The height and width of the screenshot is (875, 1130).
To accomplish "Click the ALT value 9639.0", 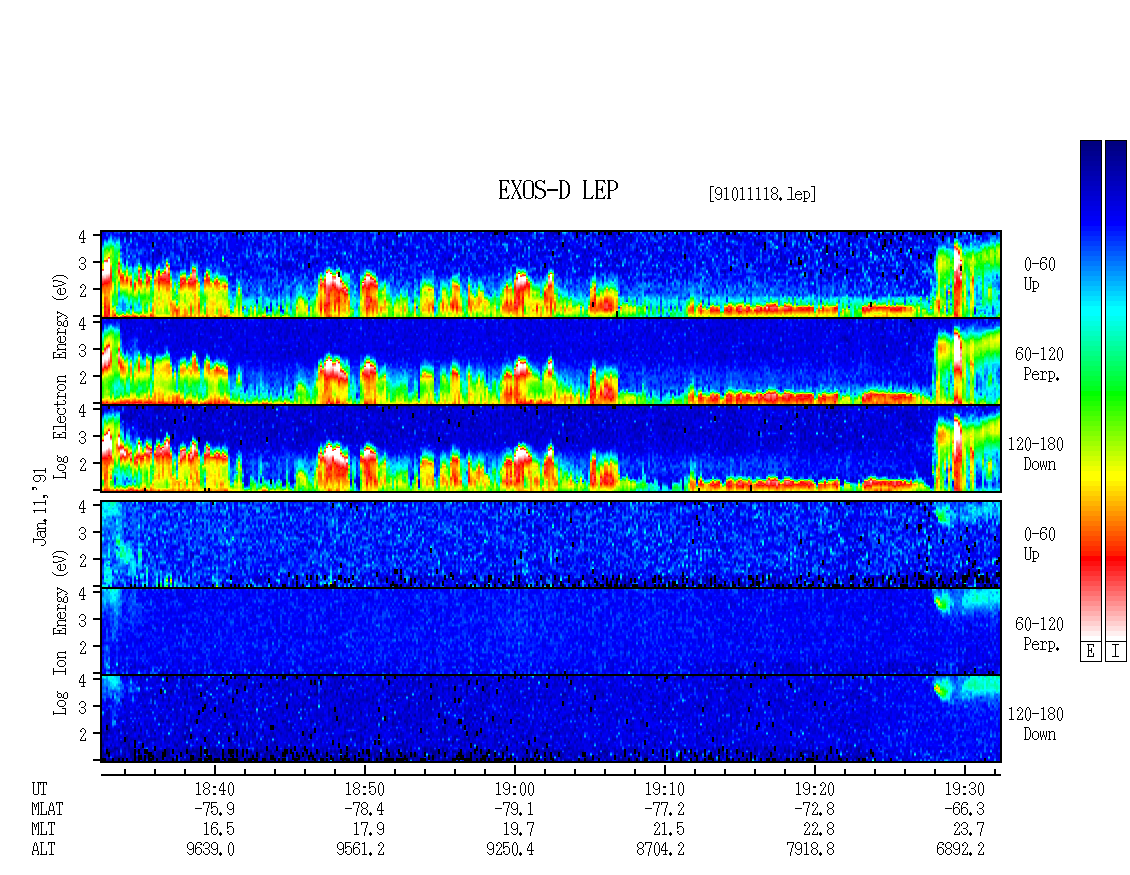I will pos(210,850).
